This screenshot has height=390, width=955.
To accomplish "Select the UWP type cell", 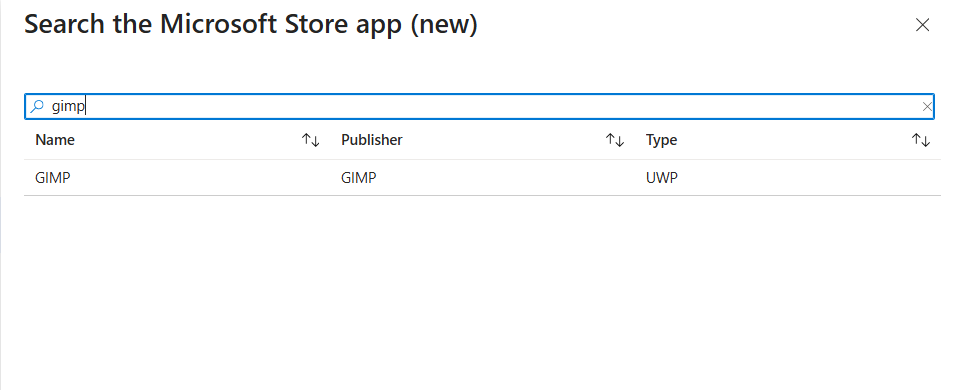I will click(662, 178).
